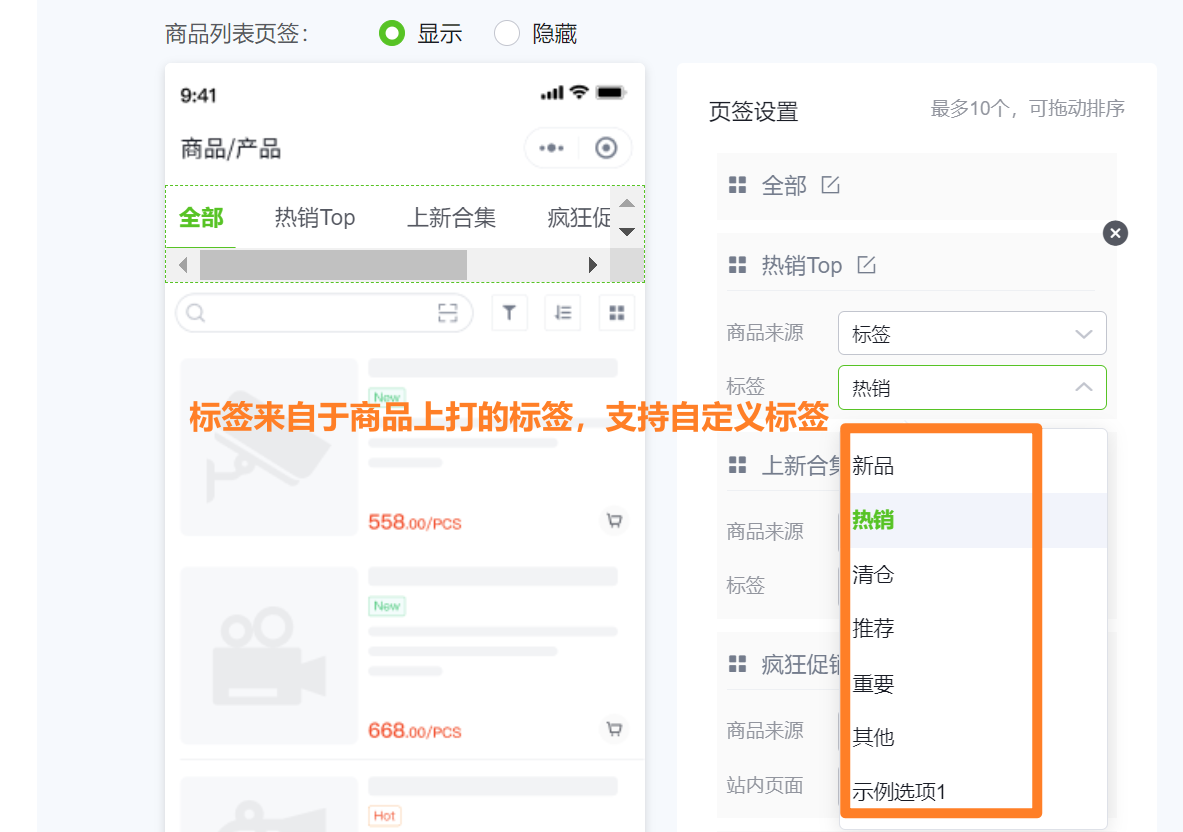1183x832 pixels.
Task: Add the 668.00 product to cart
Action: point(615,729)
